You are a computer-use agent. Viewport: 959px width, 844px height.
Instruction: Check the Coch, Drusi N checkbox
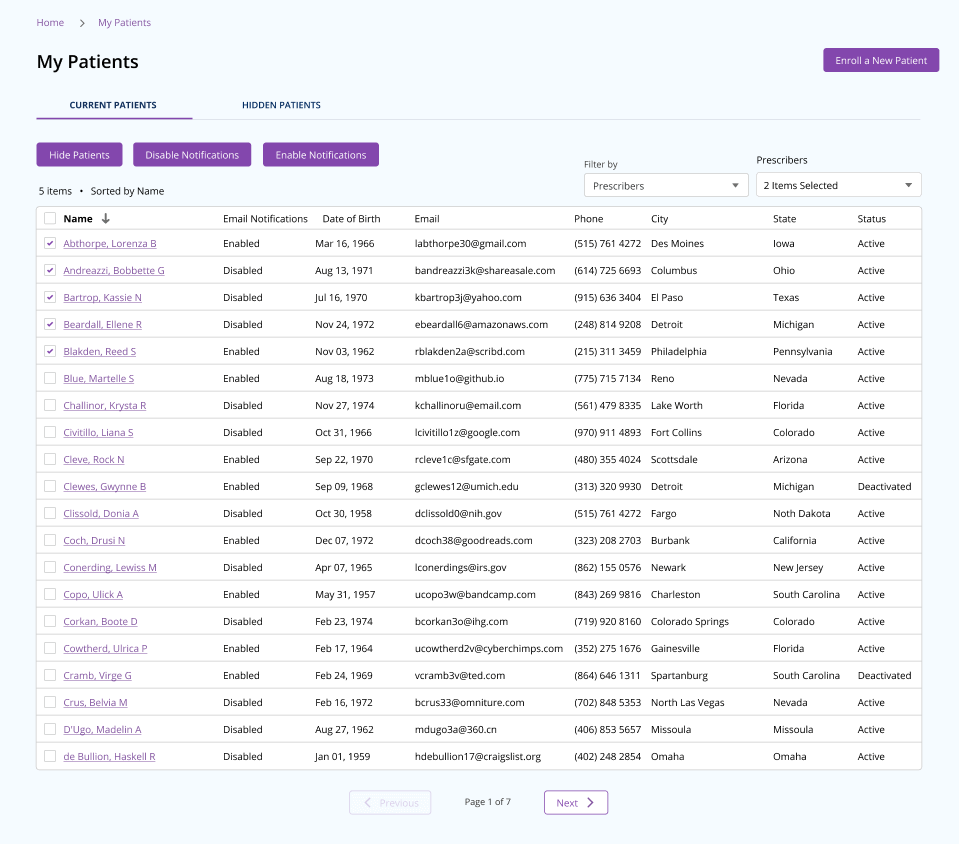50,540
